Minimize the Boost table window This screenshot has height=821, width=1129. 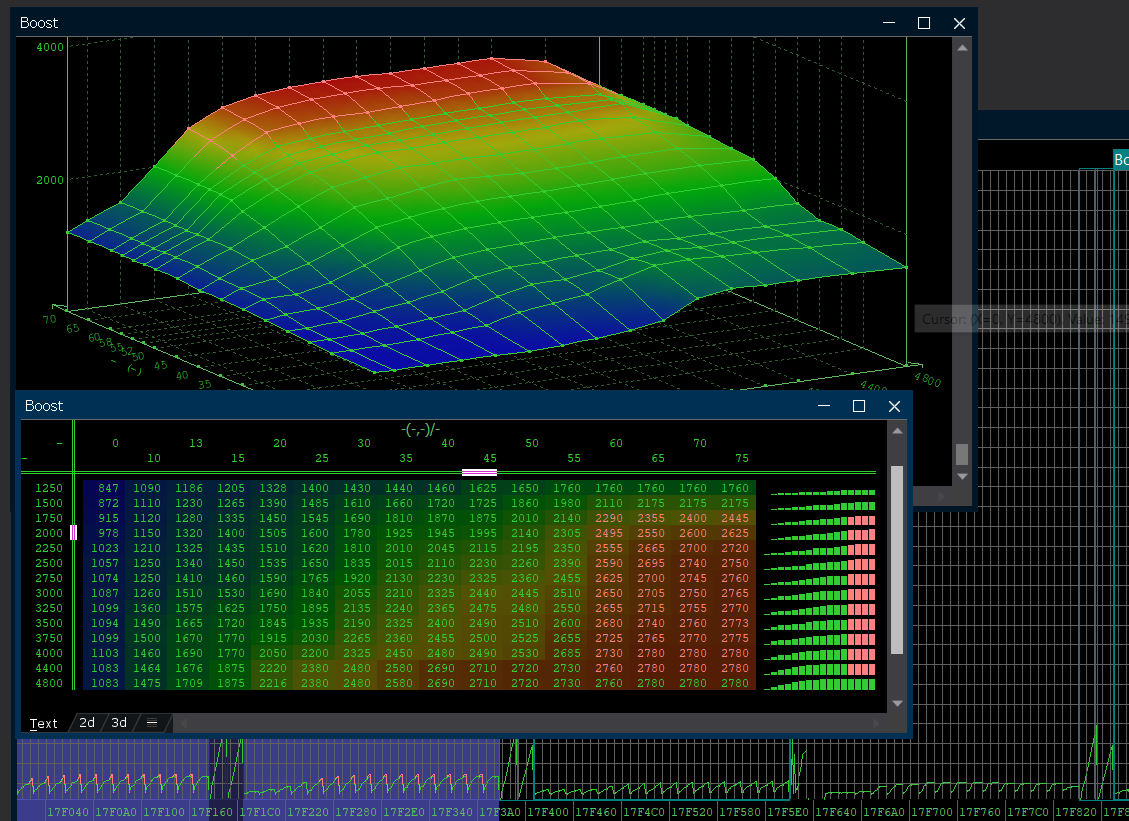pyautogui.click(x=824, y=406)
